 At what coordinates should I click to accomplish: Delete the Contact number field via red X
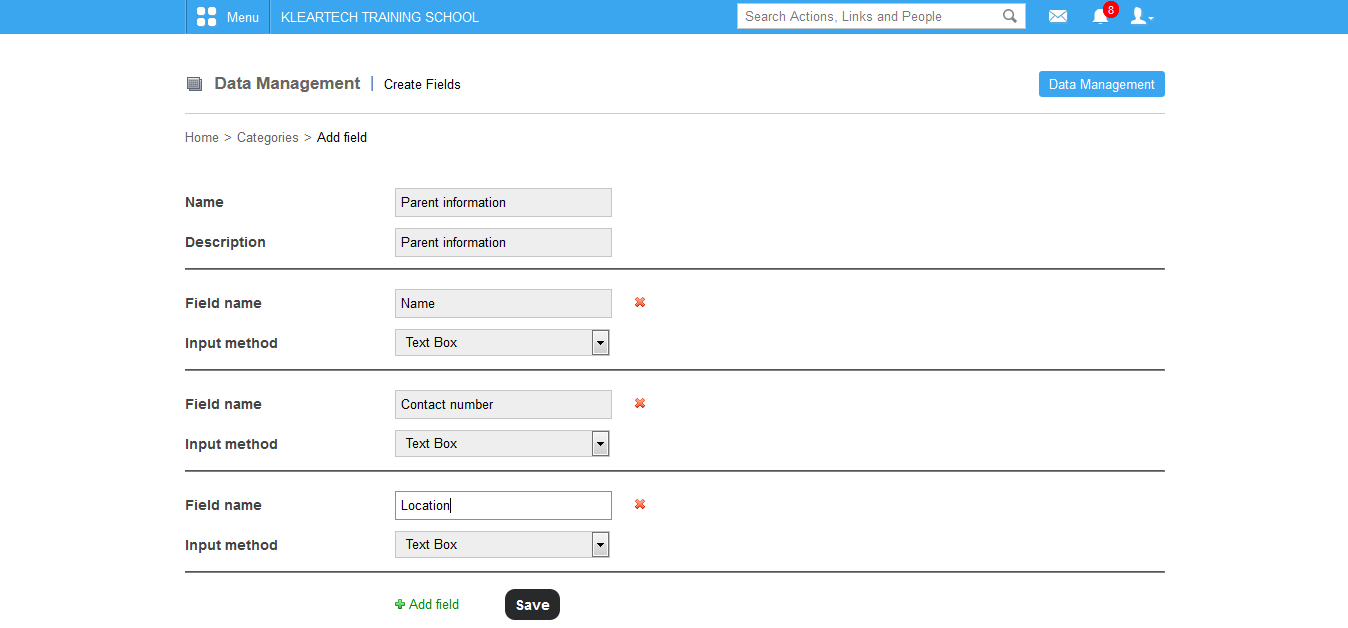(640, 403)
